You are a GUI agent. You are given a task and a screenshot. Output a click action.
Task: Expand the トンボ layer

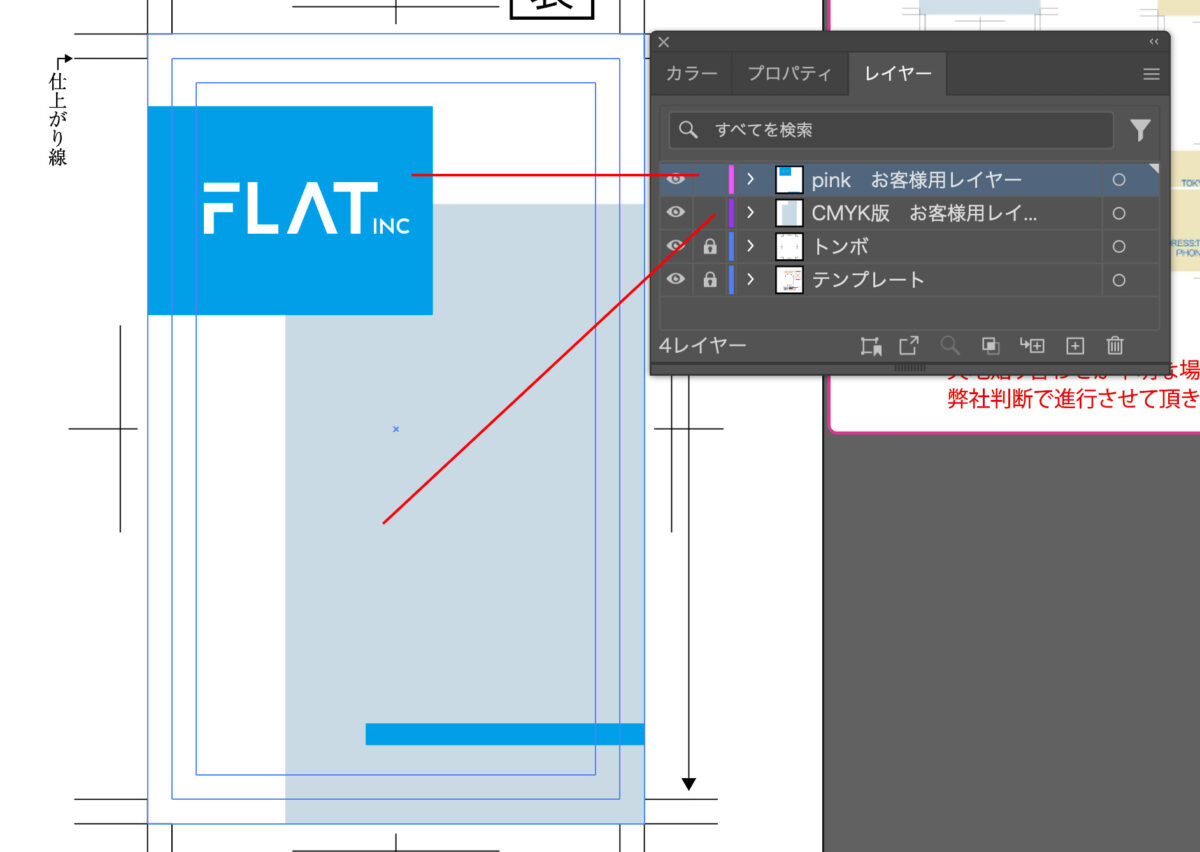point(750,246)
